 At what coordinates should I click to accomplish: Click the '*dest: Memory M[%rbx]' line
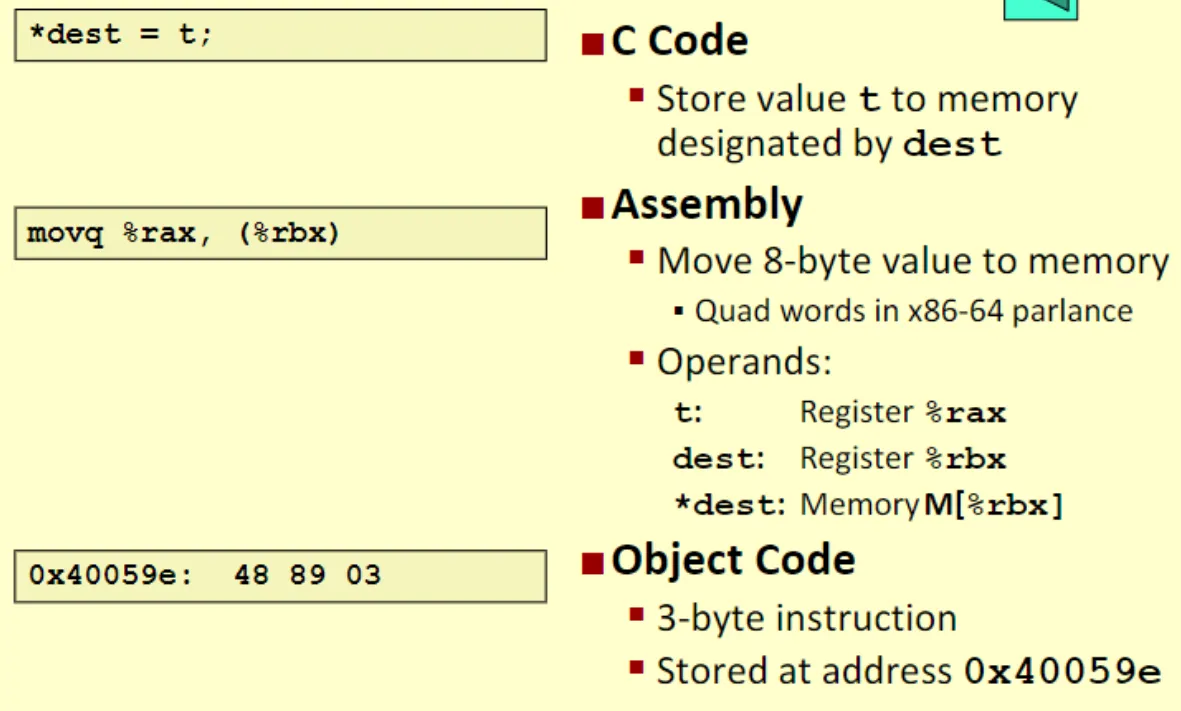(868, 505)
